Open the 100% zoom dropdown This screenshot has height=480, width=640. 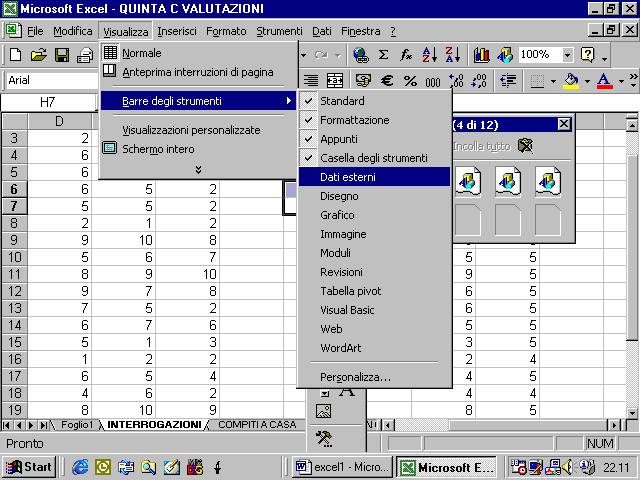tap(567, 55)
